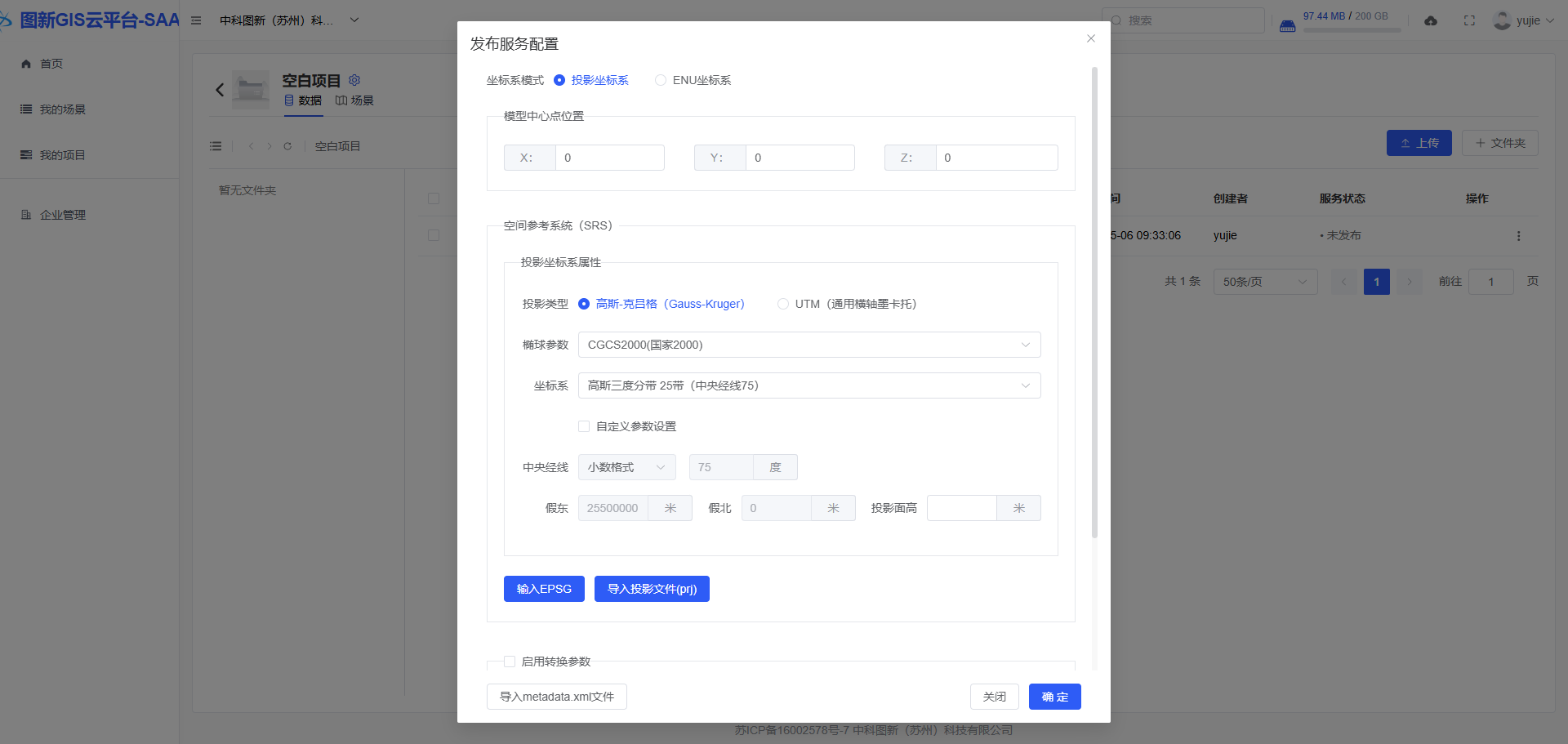Open the 坐标系 Gauss zone dropdown
Viewport: 1568px width, 744px height.
point(808,385)
